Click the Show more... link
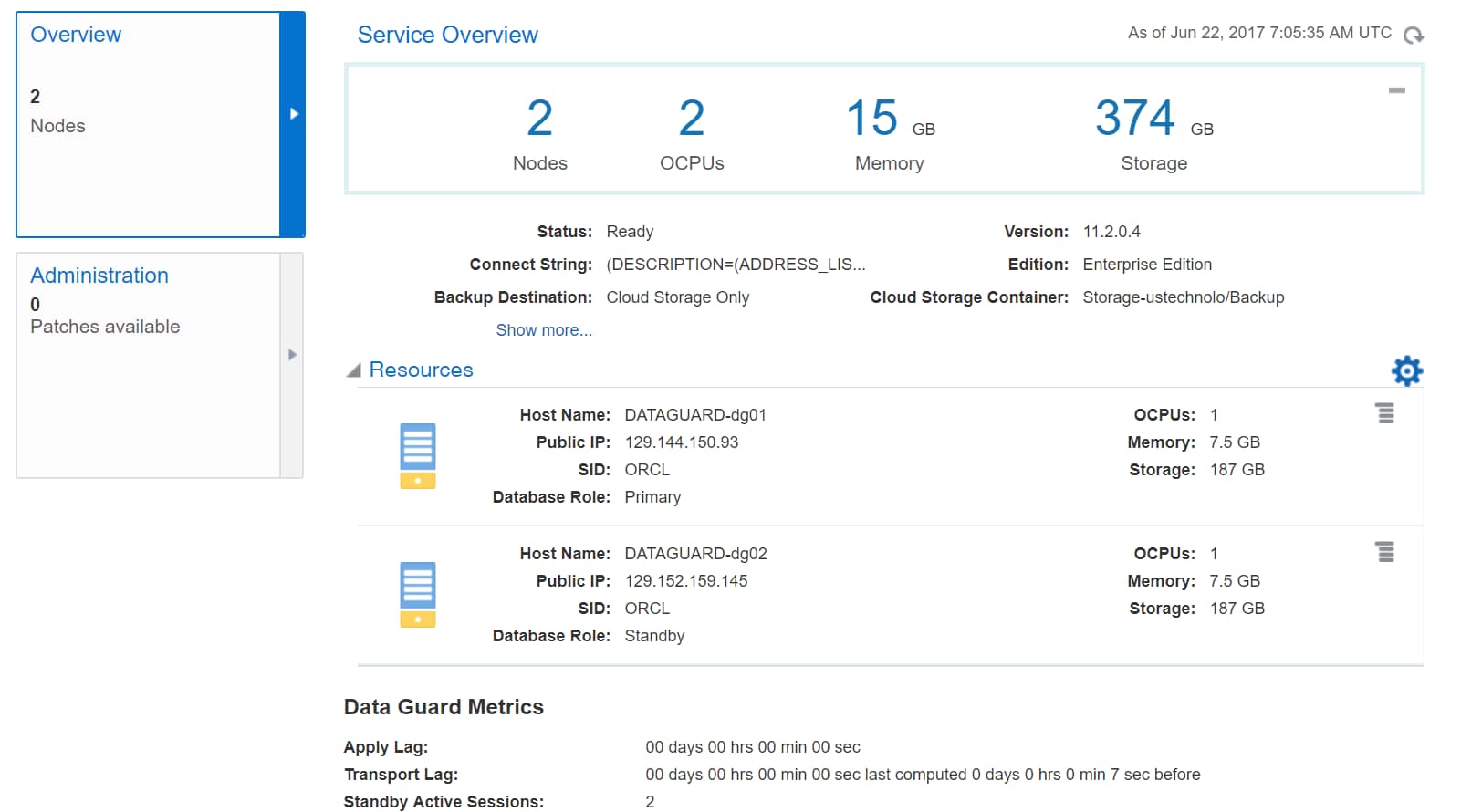Viewport: 1461px width, 812px height. [544, 330]
